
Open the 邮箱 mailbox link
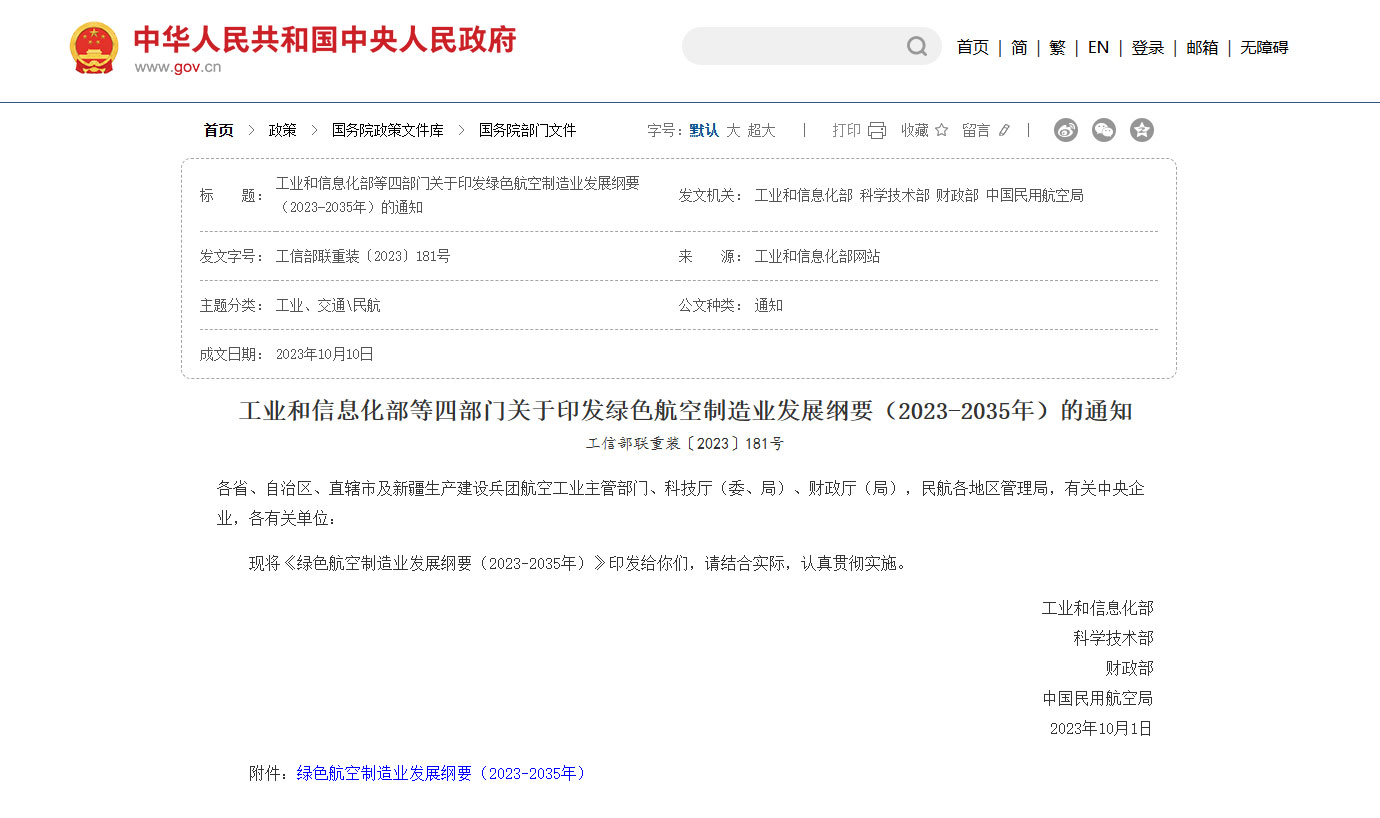pos(1202,47)
